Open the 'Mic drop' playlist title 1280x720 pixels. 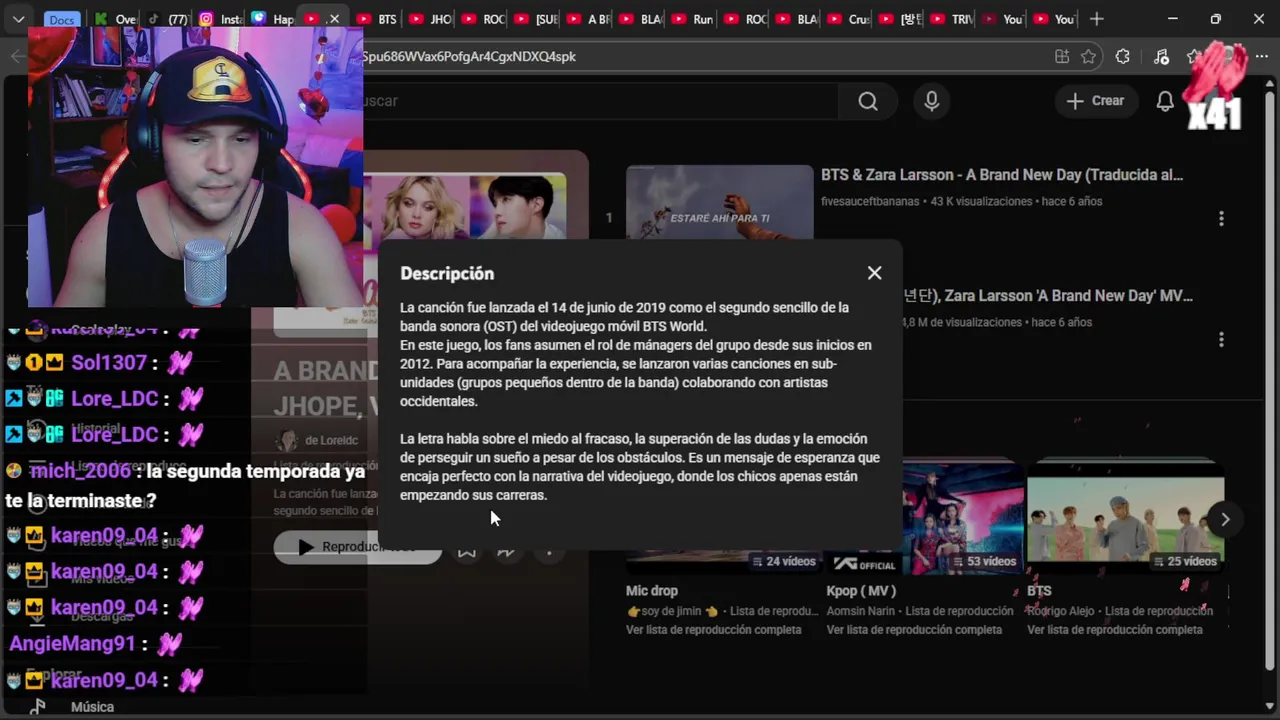(652, 591)
